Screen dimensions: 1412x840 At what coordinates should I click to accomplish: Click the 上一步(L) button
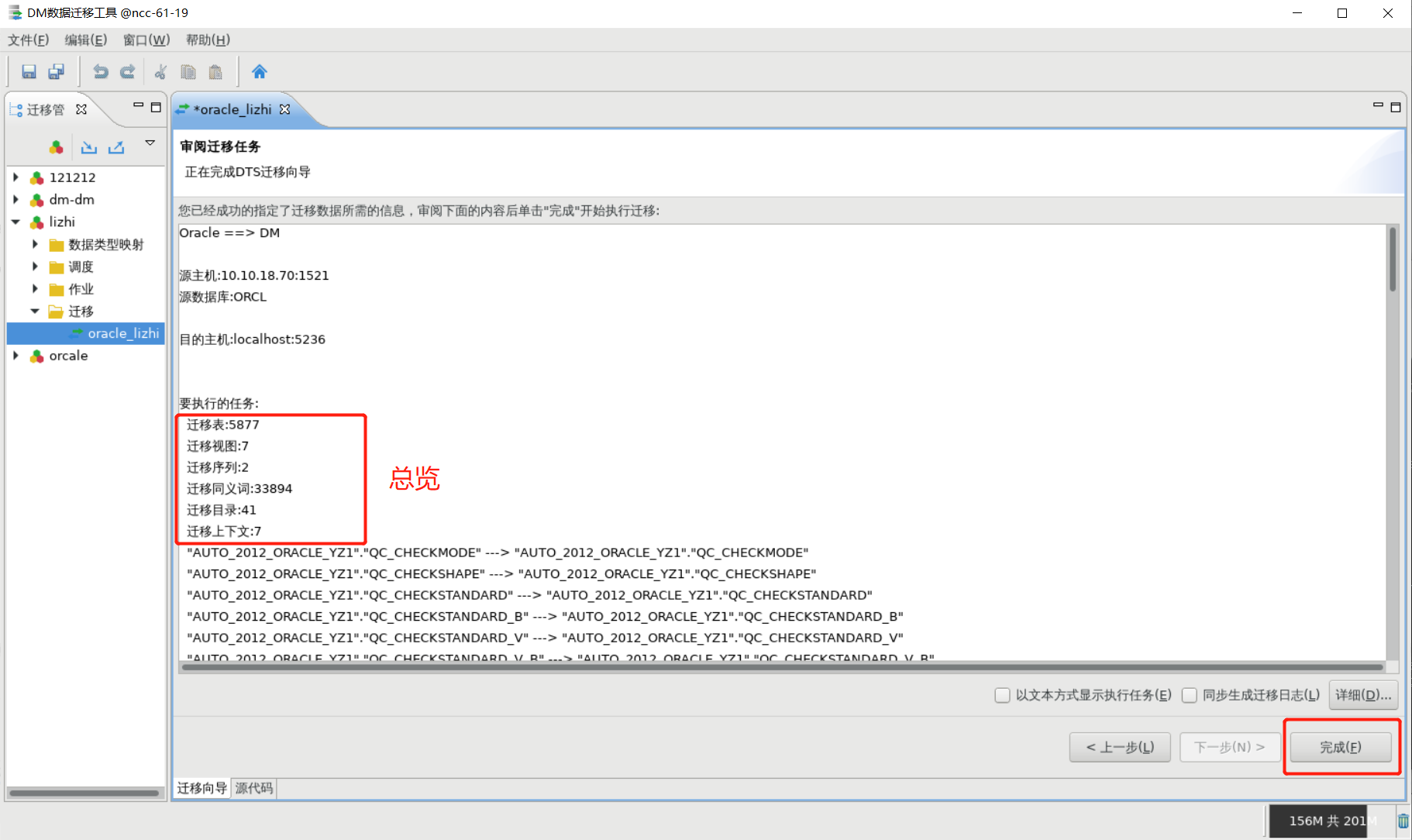click(x=1120, y=747)
